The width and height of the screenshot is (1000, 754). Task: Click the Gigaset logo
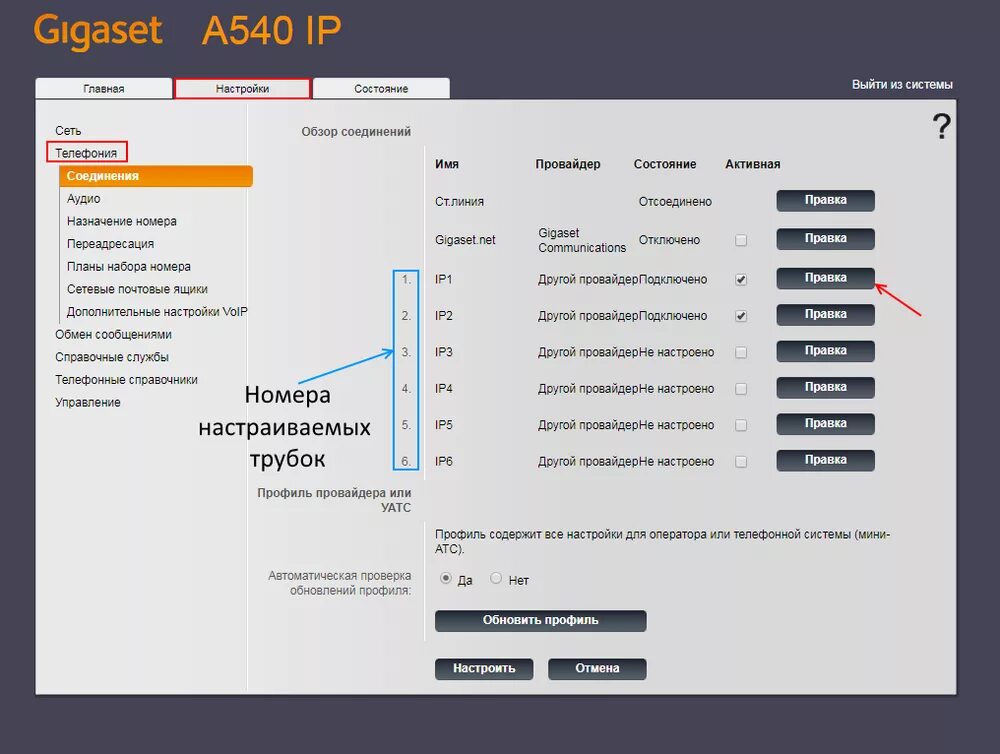click(x=98, y=30)
